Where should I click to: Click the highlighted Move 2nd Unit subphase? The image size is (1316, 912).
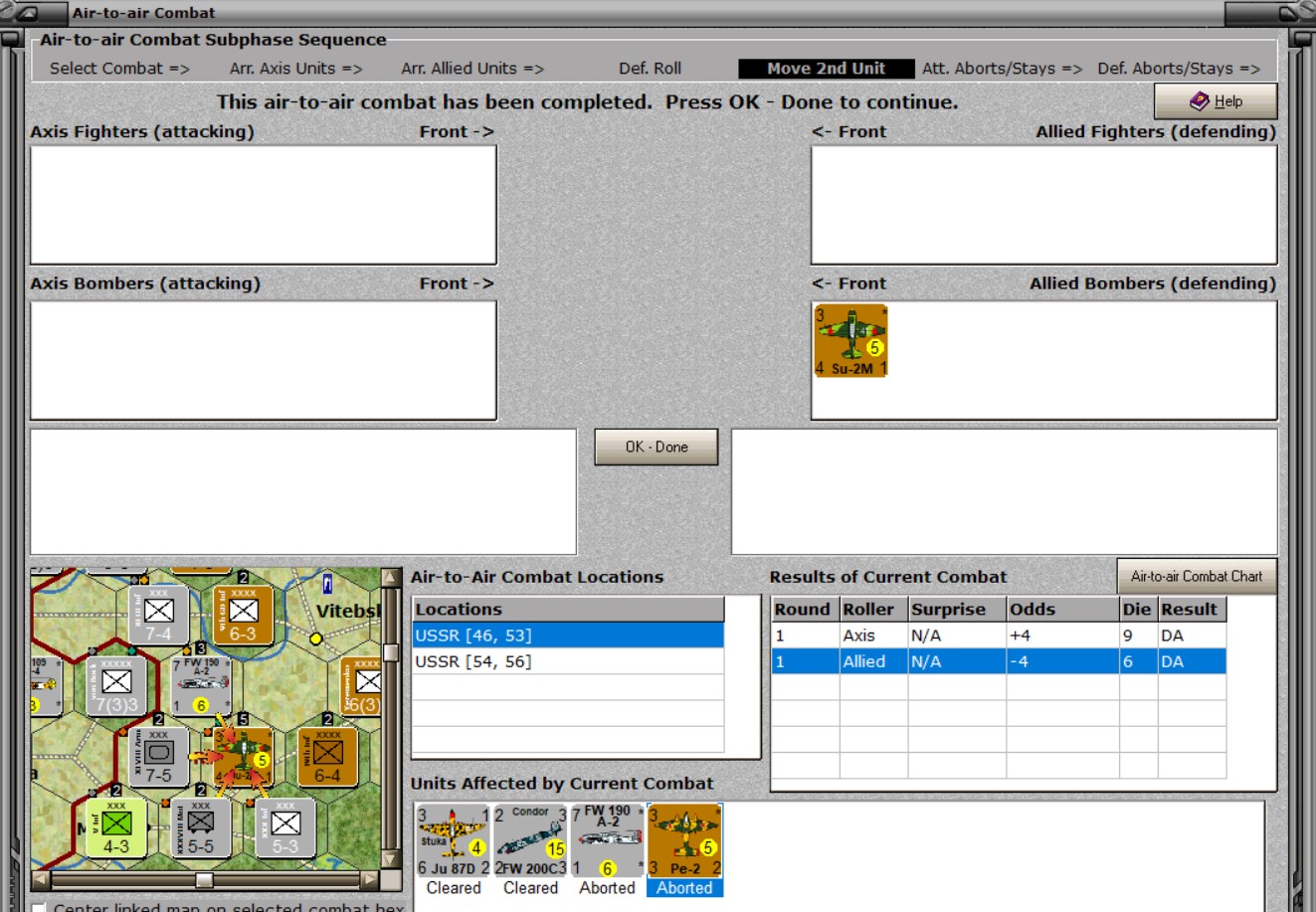pyautogui.click(x=826, y=69)
